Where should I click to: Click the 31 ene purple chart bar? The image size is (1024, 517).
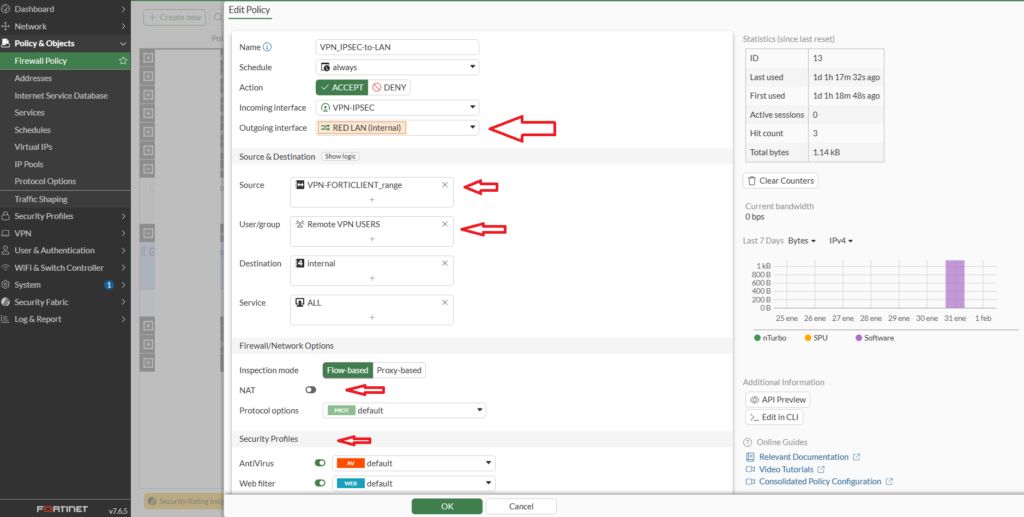click(955, 284)
